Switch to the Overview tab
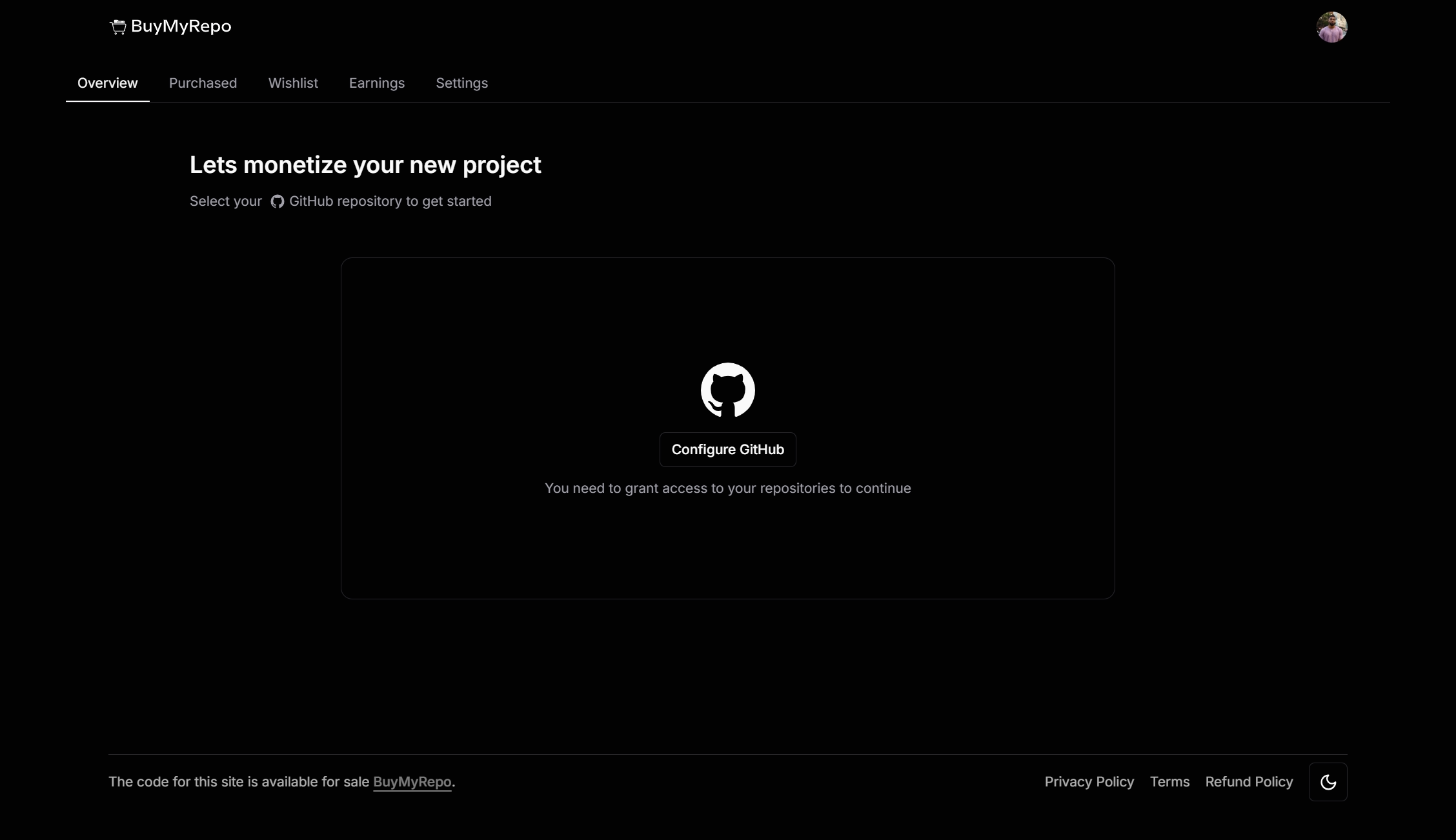1456x840 pixels. (108, 83)
